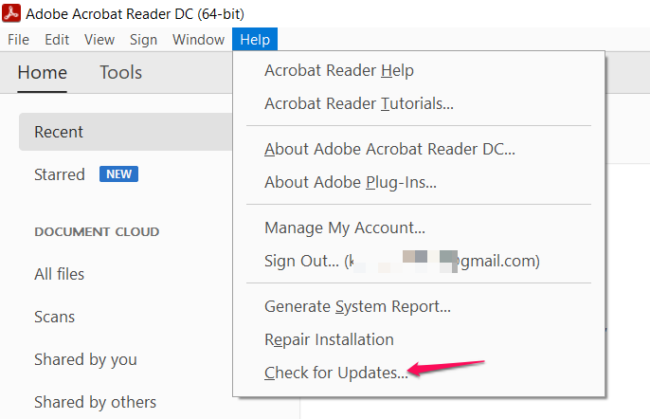Switch to the Home tab
Viewport: 650px width, 419px height.
pos(42,72)
